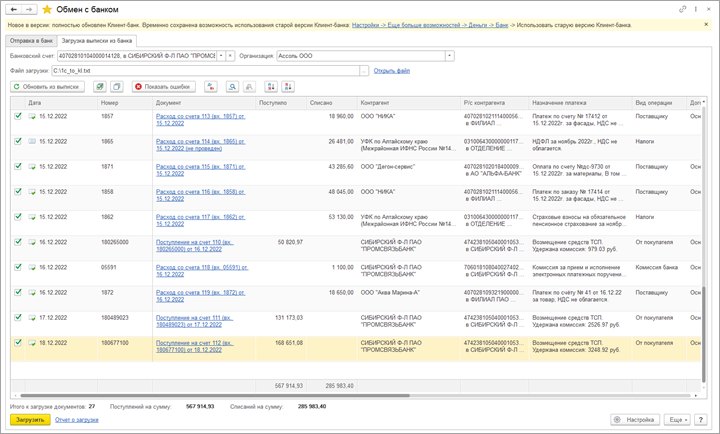Toggle checkbox for row number 180265000
Screen dimensions: 720x434
pyautogui.click(x=17, y=242)
